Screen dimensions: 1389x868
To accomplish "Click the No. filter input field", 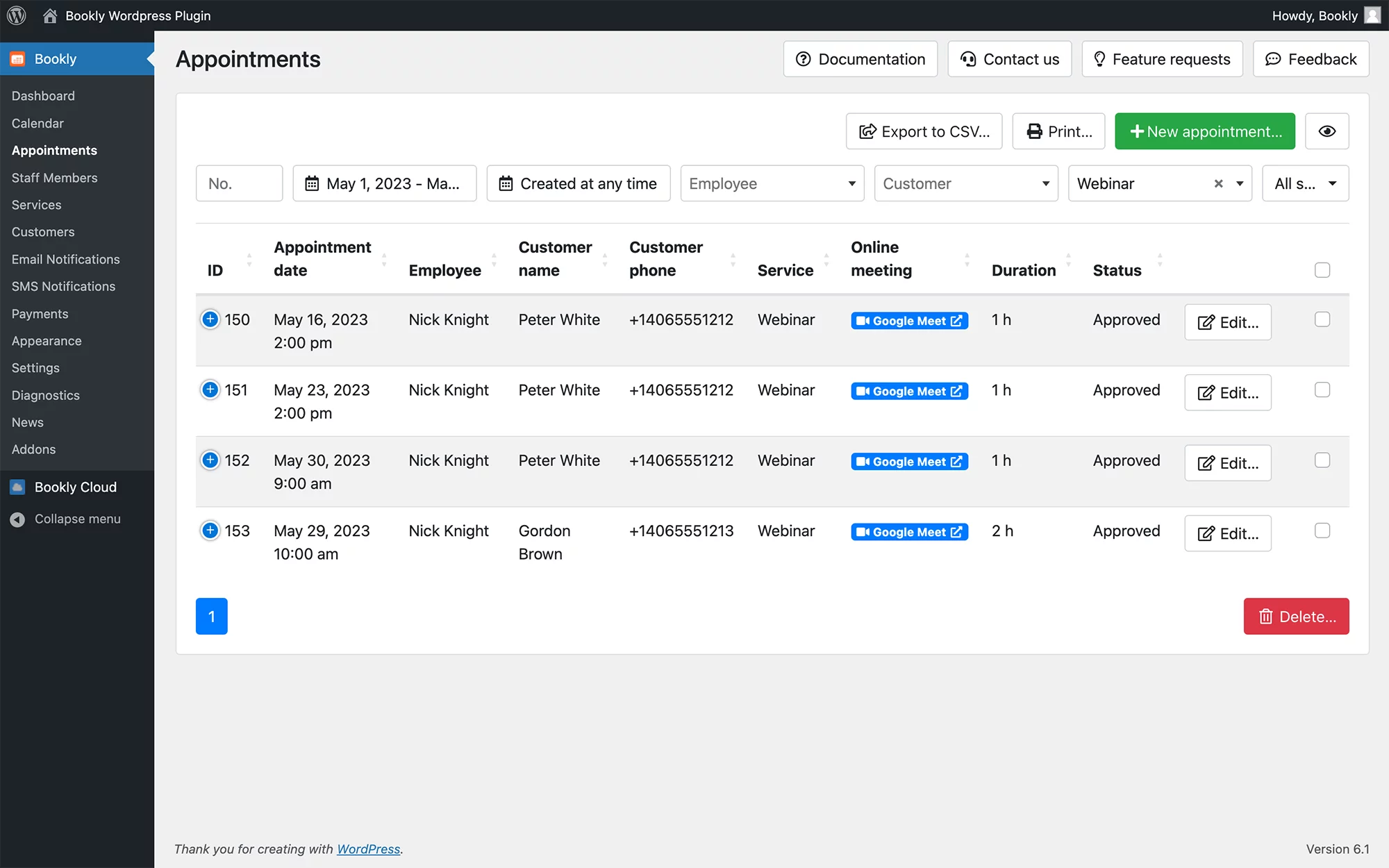I will (x=239, y=183).
